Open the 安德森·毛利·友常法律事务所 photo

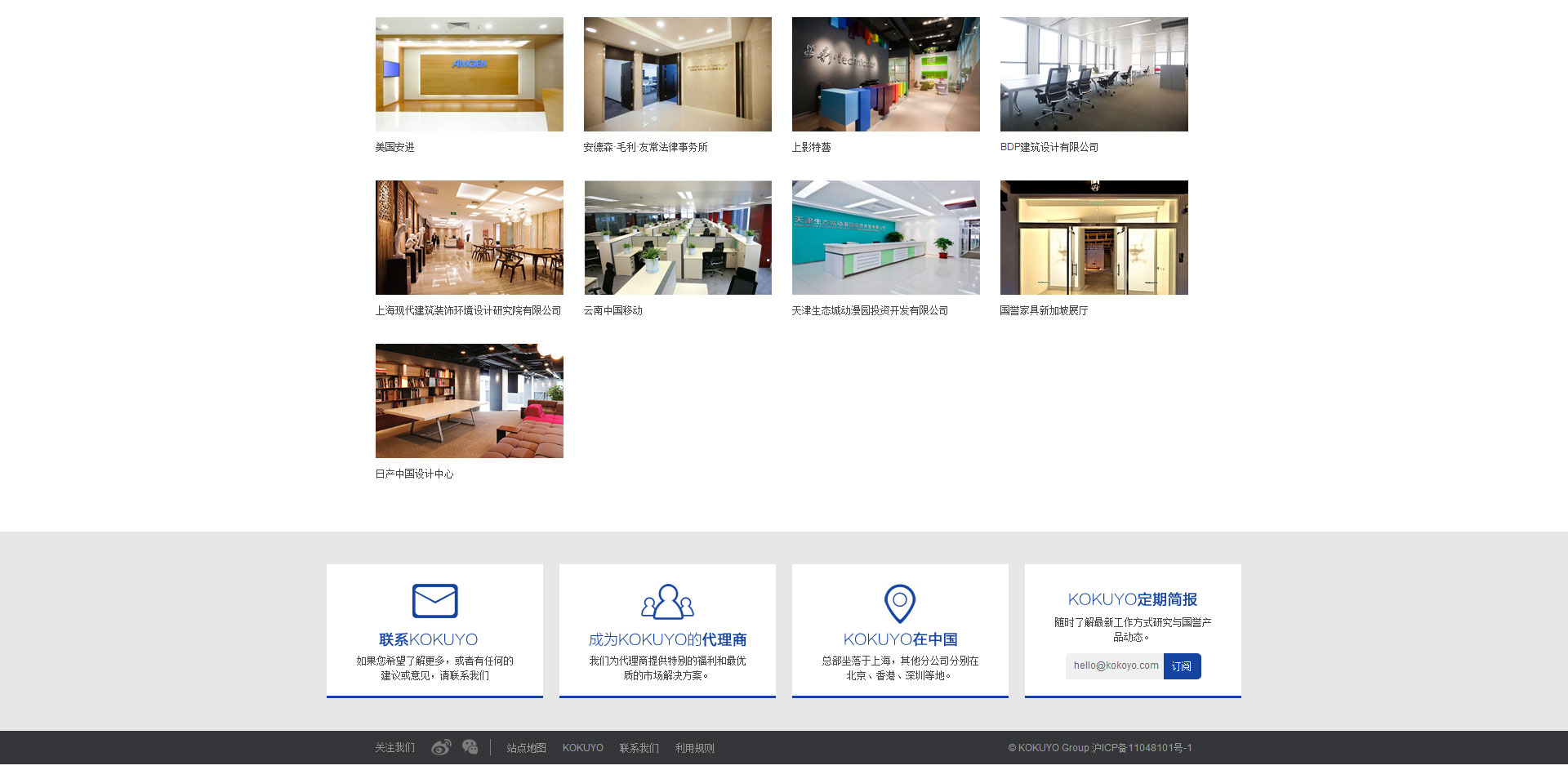pos(678,74)
